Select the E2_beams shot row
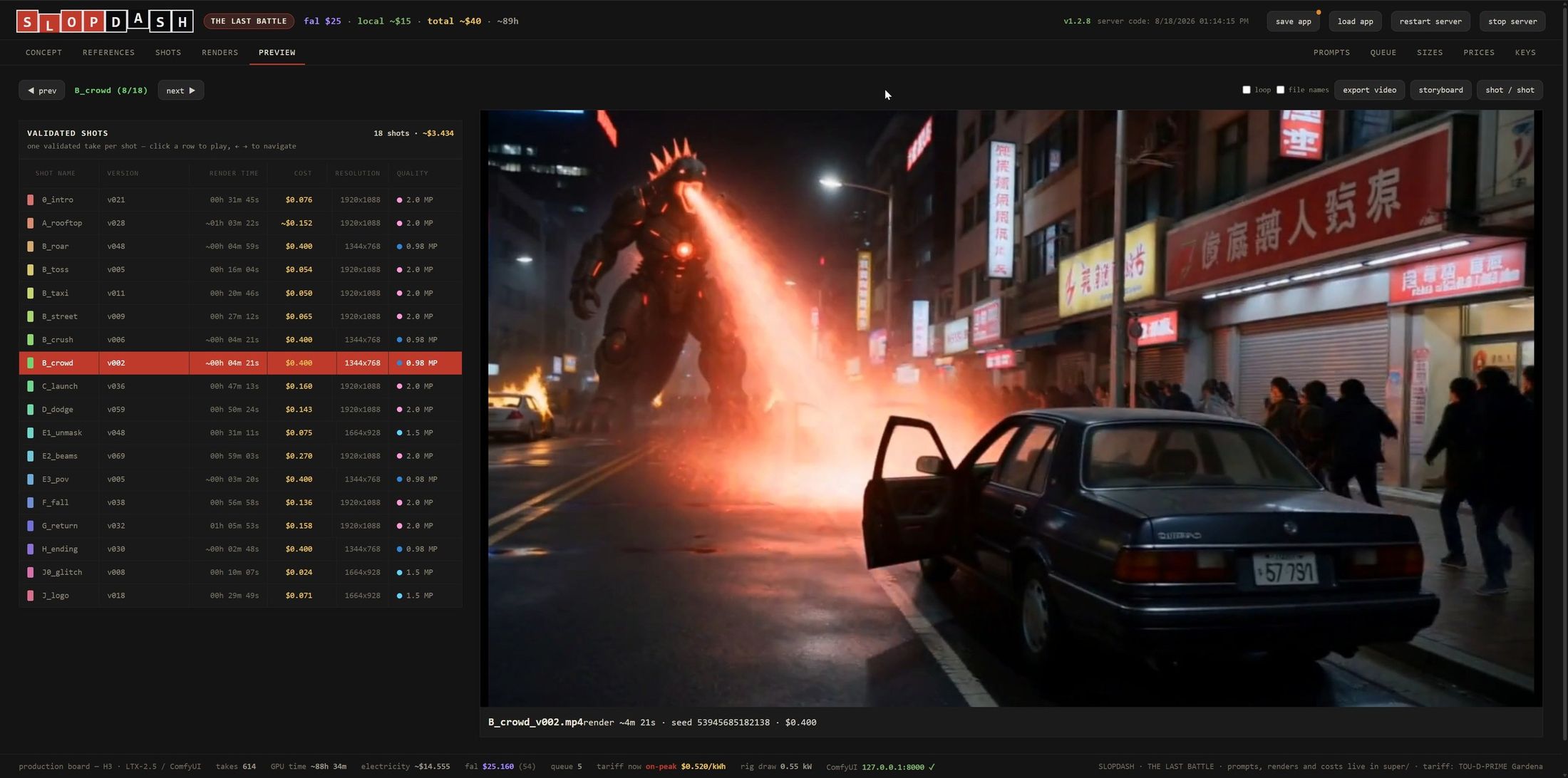Viewport: 1568px width, 778px height. (240, 456)
